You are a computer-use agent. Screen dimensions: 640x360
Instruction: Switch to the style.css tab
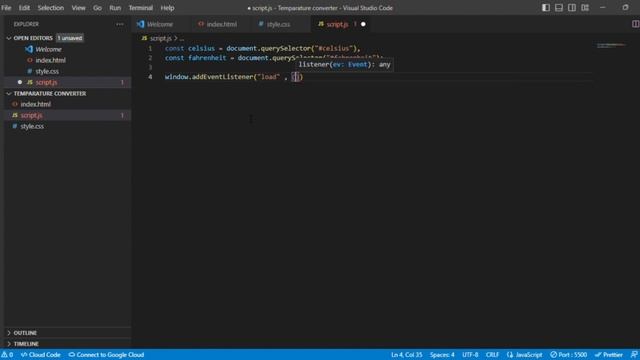tap(279, 24)
